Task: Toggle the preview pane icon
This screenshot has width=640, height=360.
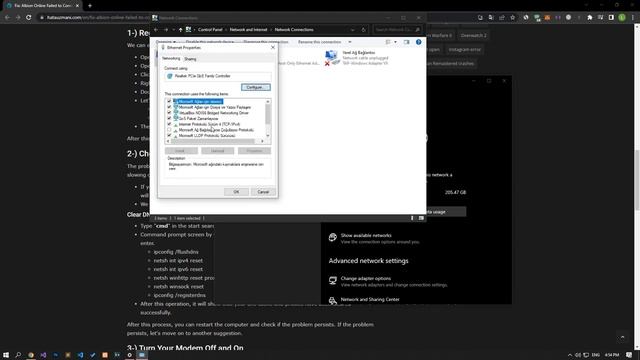Action: (x=406, y=42)
